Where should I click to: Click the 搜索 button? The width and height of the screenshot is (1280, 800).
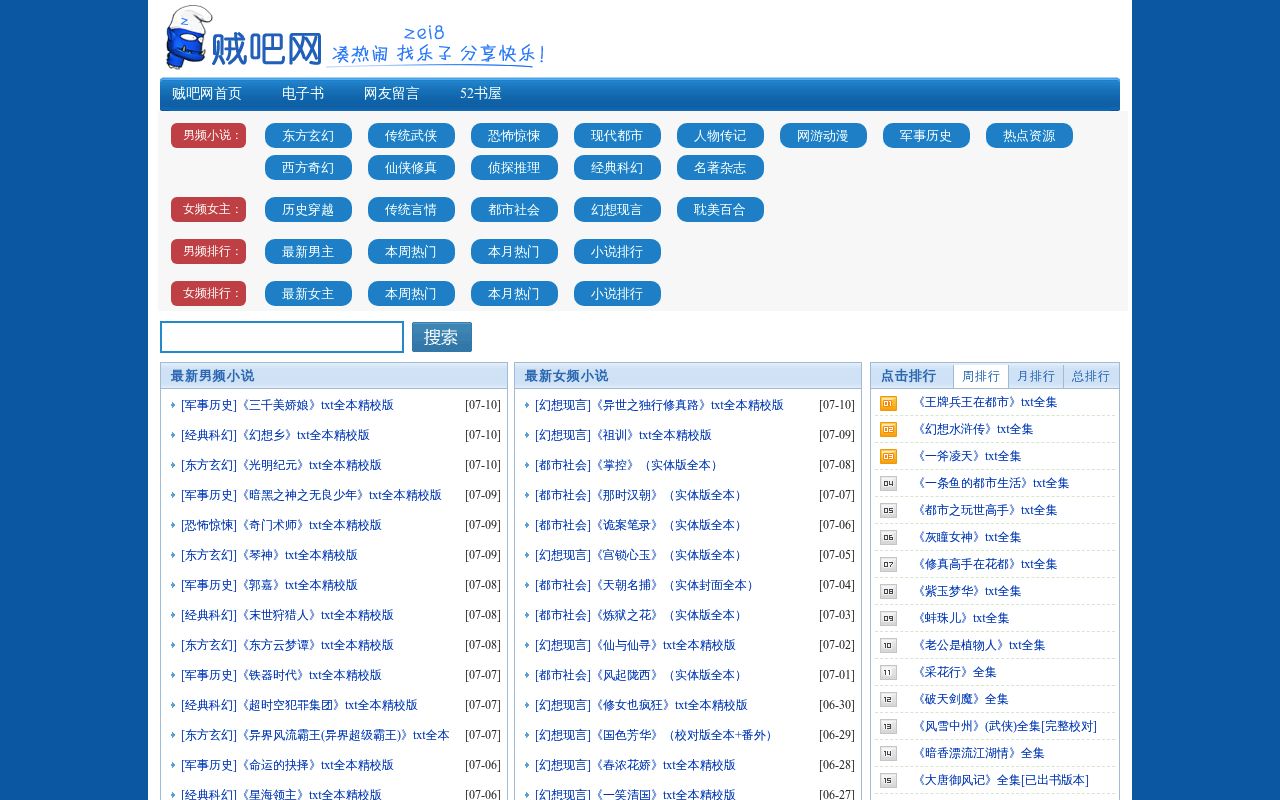tap(442, 337)
